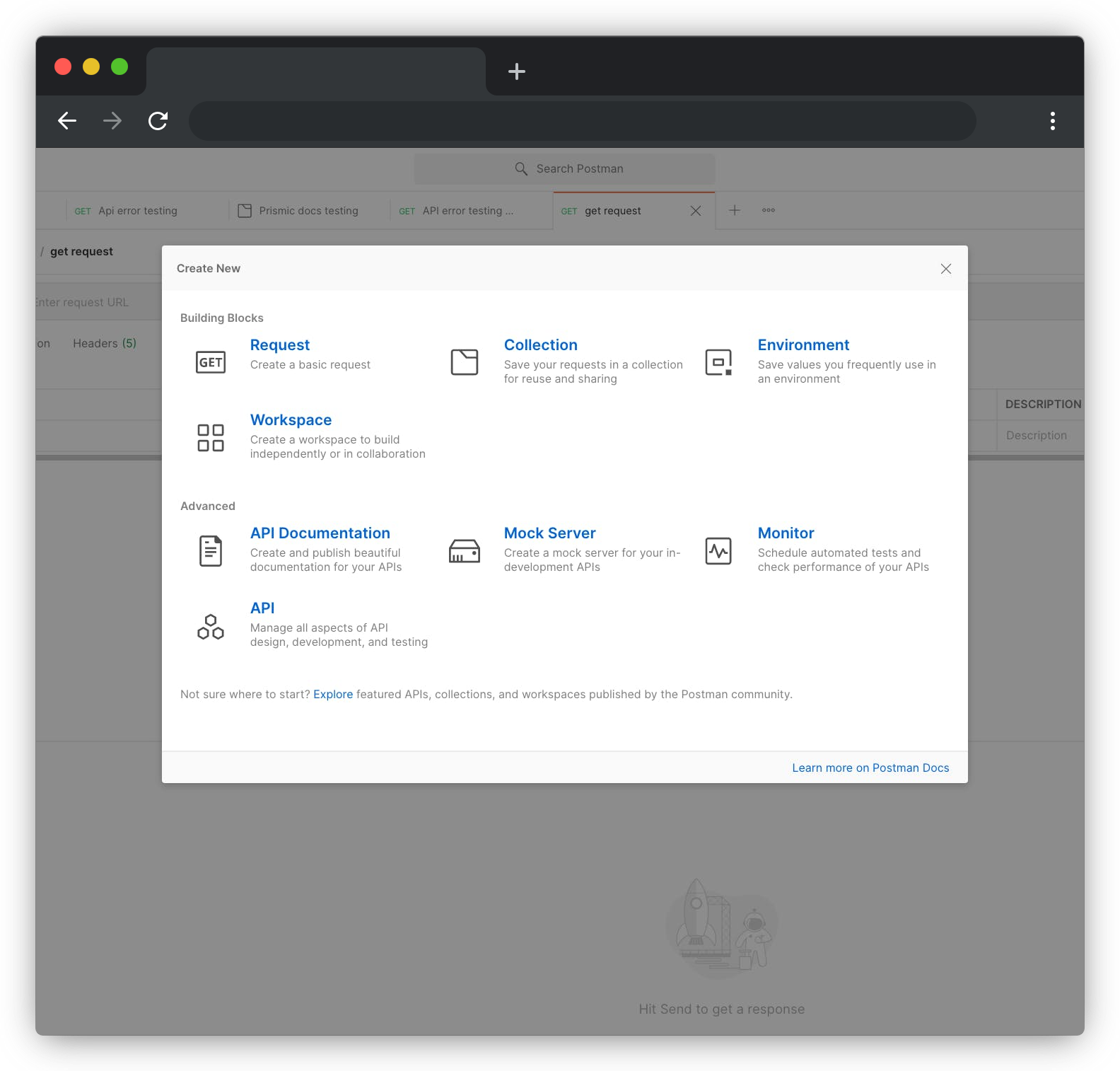
Task: Add a new Postman request tab
Action: tap(735, 210)
